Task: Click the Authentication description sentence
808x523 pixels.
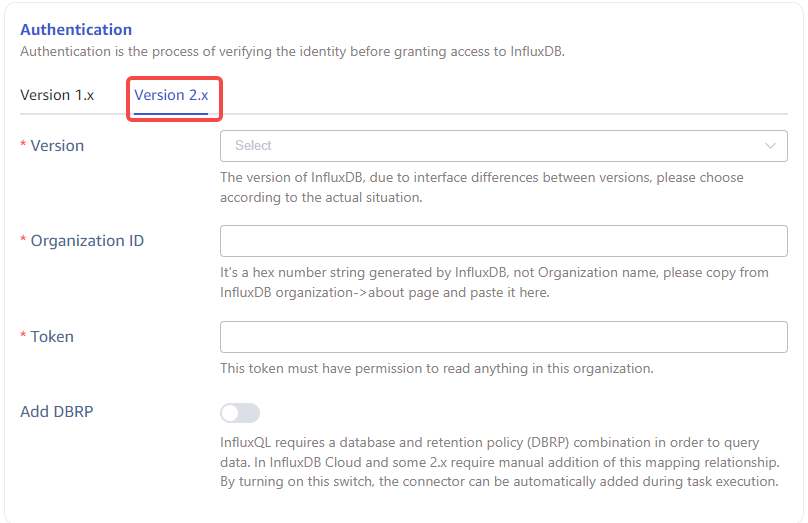Action: (x=292, y=51)
